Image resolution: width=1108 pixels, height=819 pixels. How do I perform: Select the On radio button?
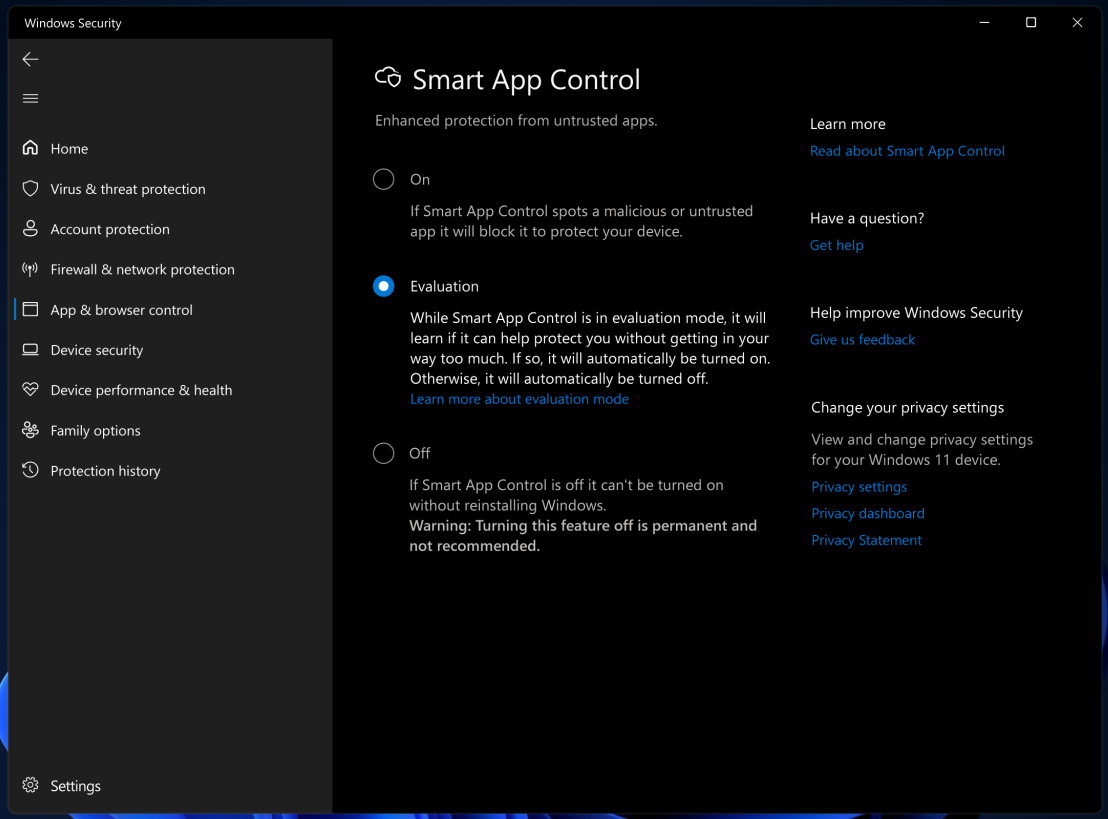point(384,179)
